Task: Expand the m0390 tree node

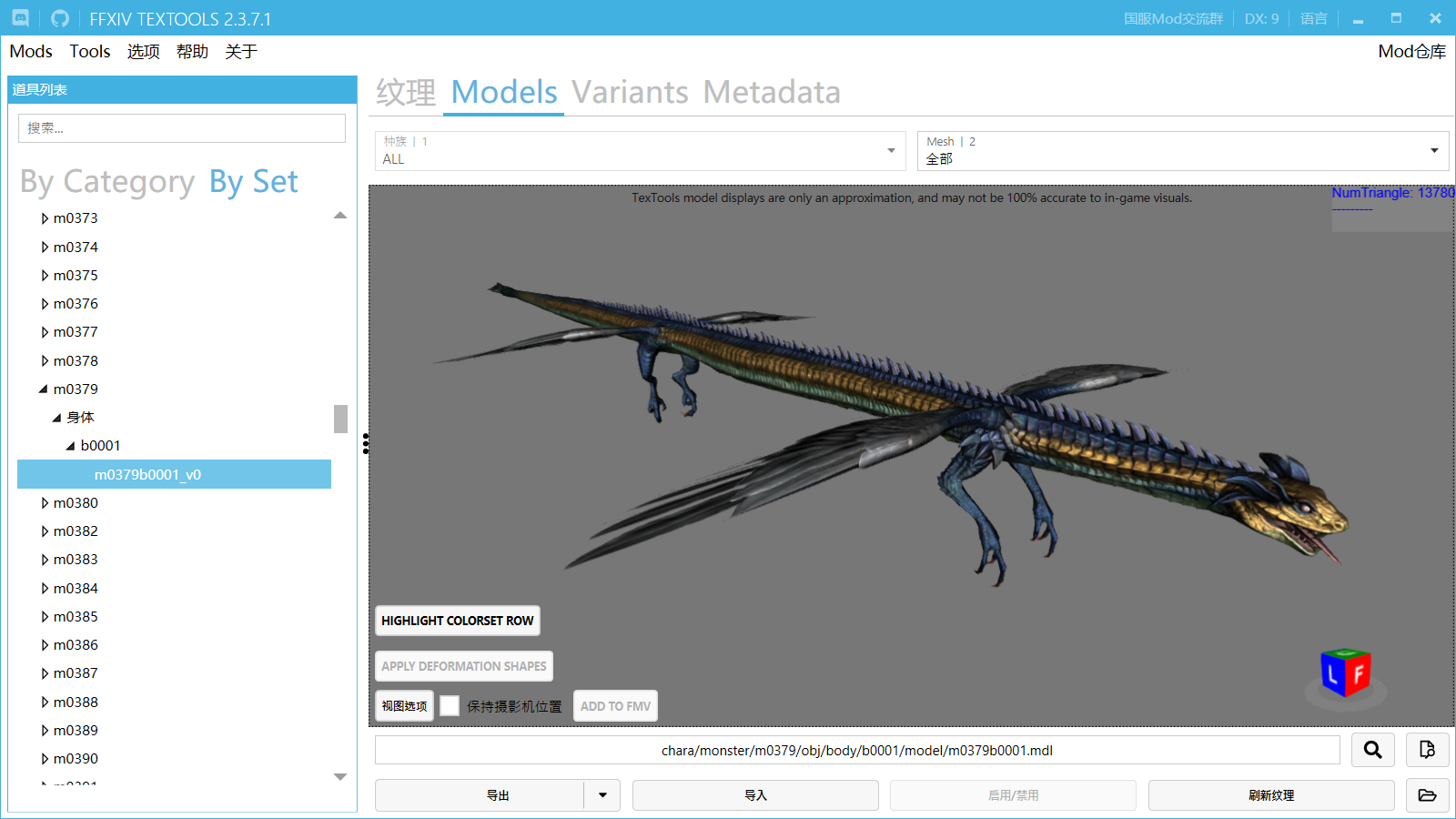Action: pos(45,759)
